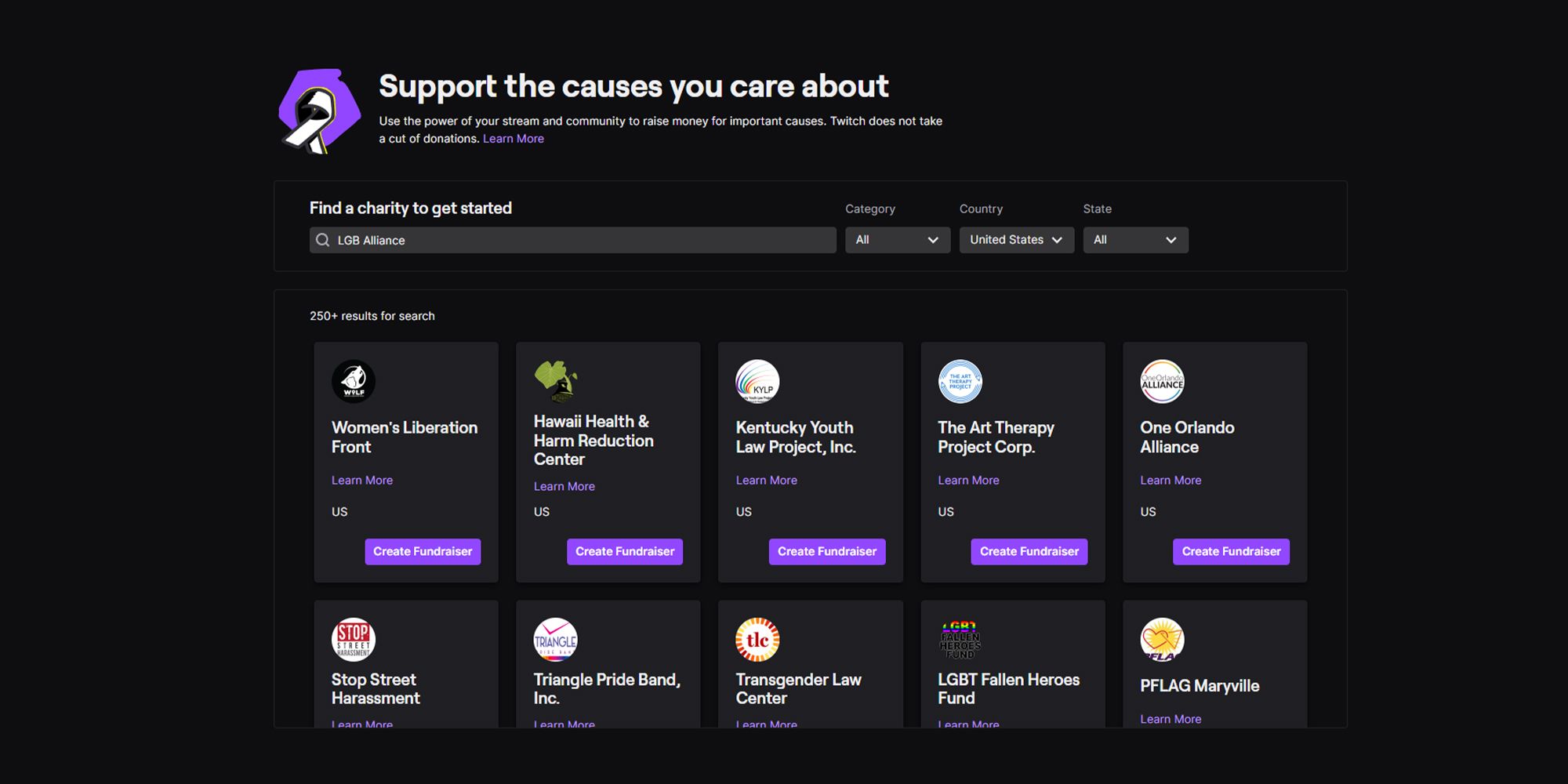Create Fundraiser for Women's Liberation Front
Screen dimensions: 1568x784
(423, 551)
